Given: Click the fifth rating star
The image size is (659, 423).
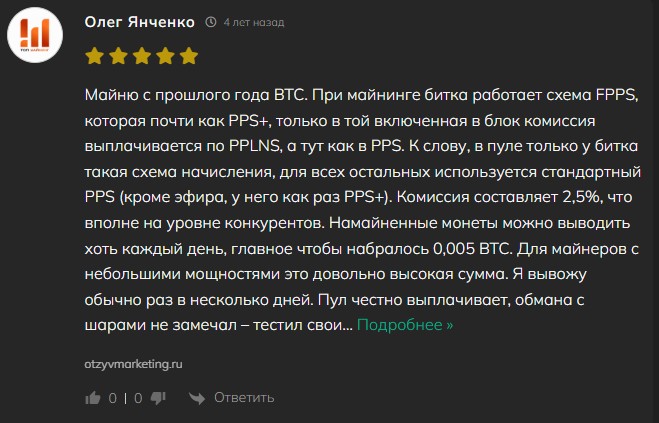Looking at the screenshot, I should click(x=189, y=56).
